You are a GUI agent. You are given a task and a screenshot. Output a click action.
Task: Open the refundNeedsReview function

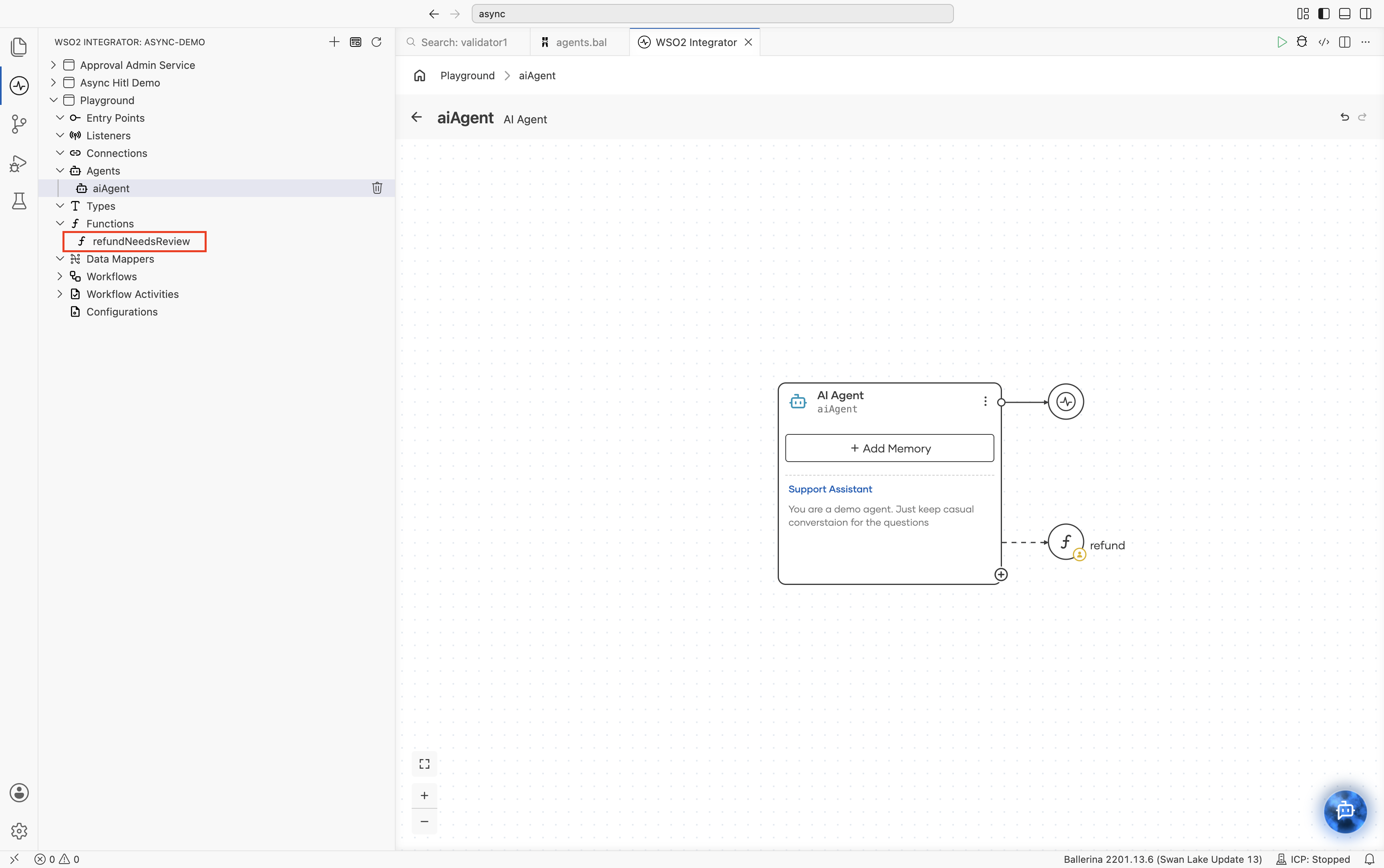141,241
